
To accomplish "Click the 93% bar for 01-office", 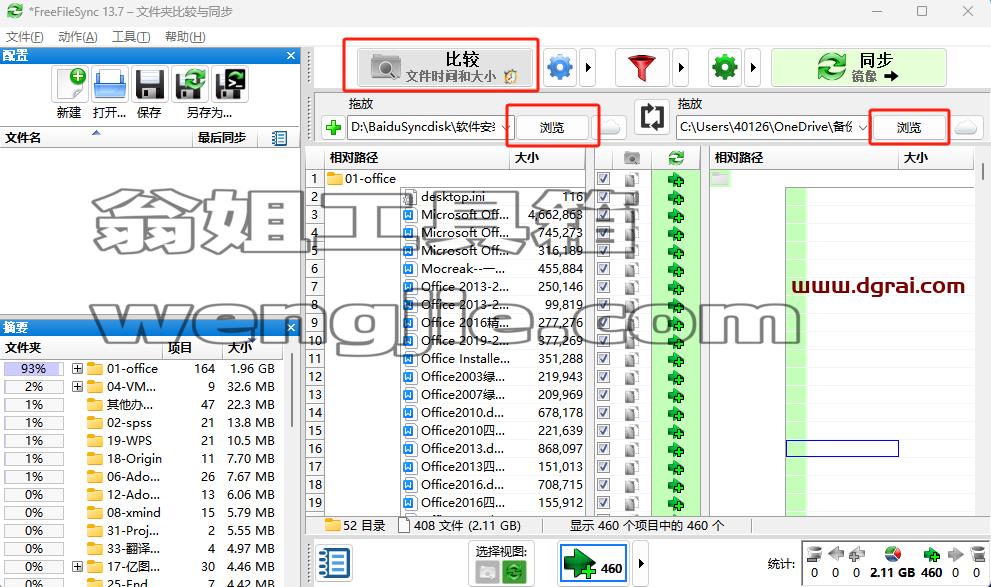I will pos(33,368).
